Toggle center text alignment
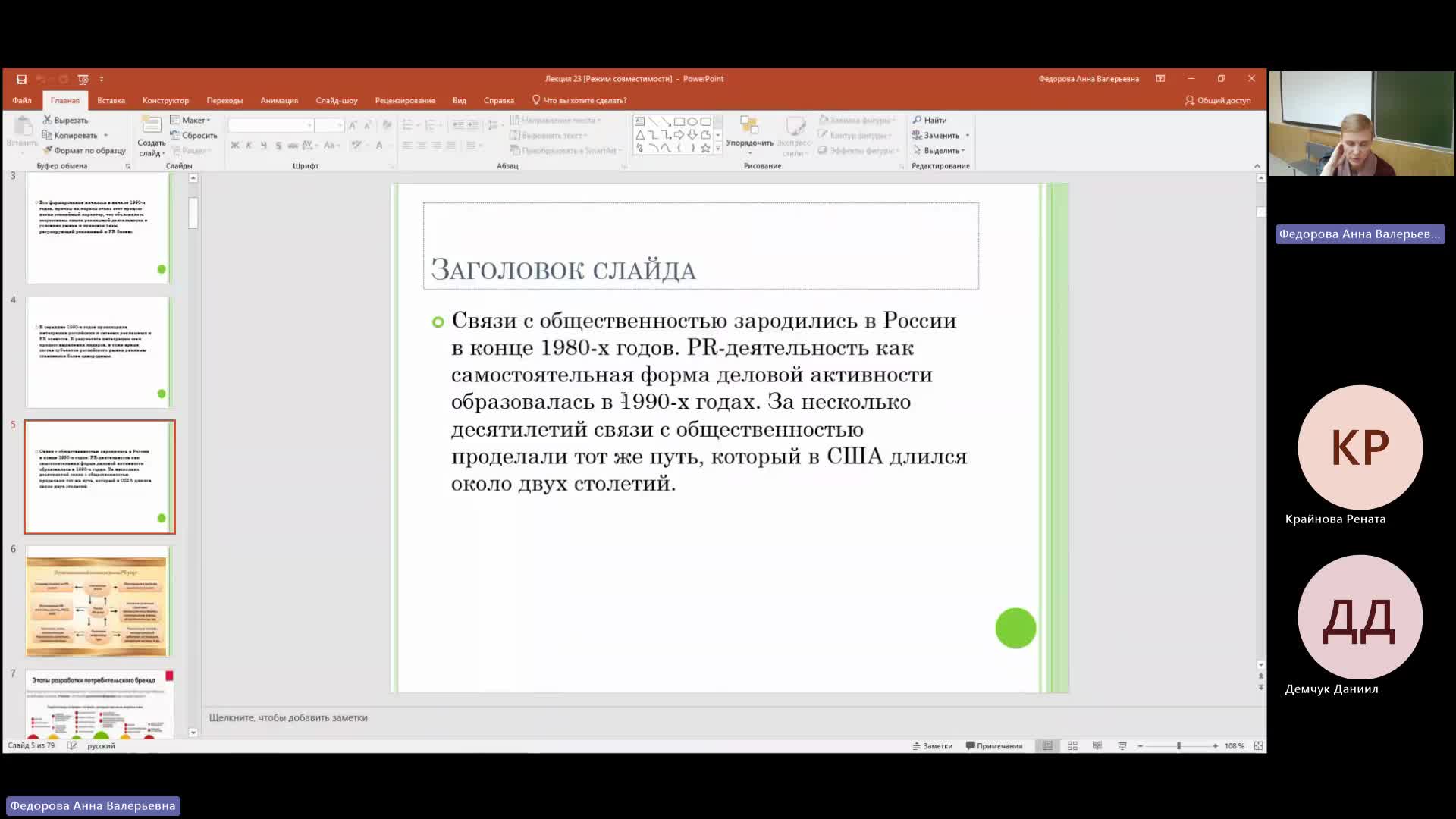1456x819 pixels. [422, 145]
